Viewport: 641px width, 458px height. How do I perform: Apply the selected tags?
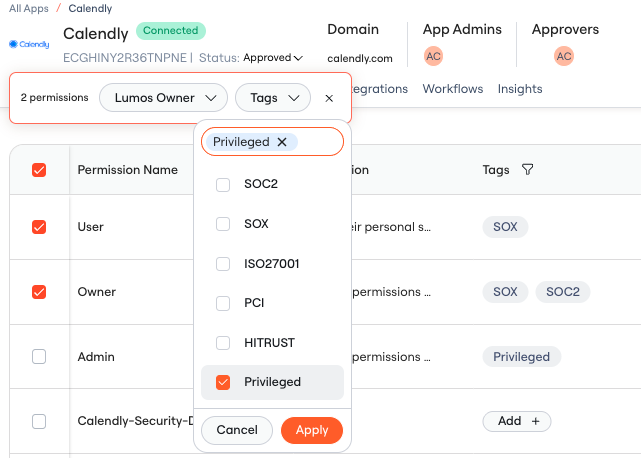click(x=312, y=430)
